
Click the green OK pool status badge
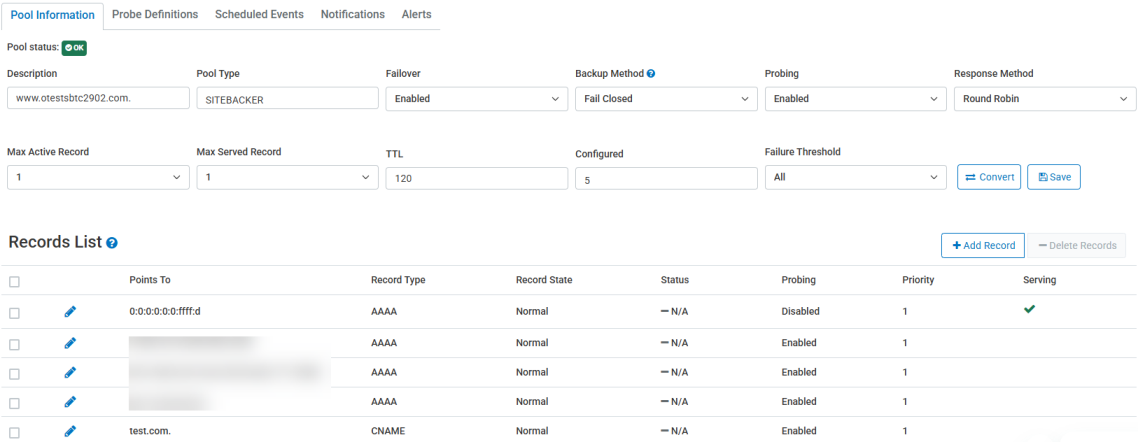[75, 47]
